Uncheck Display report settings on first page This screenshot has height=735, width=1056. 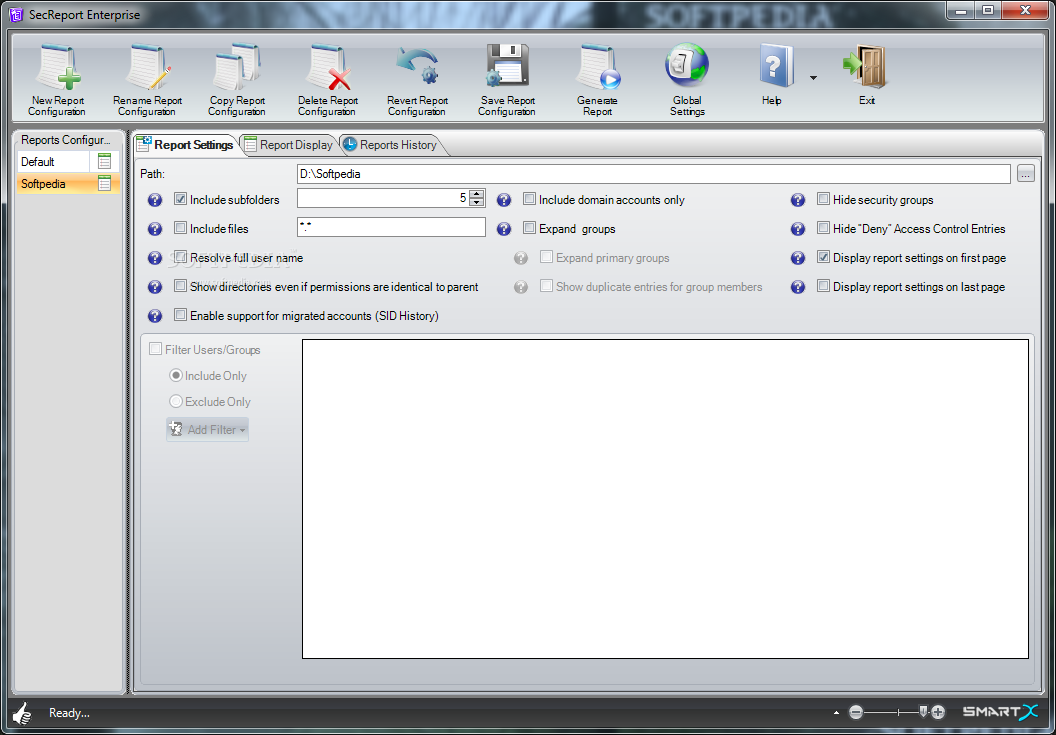click(x=823, y=257)
